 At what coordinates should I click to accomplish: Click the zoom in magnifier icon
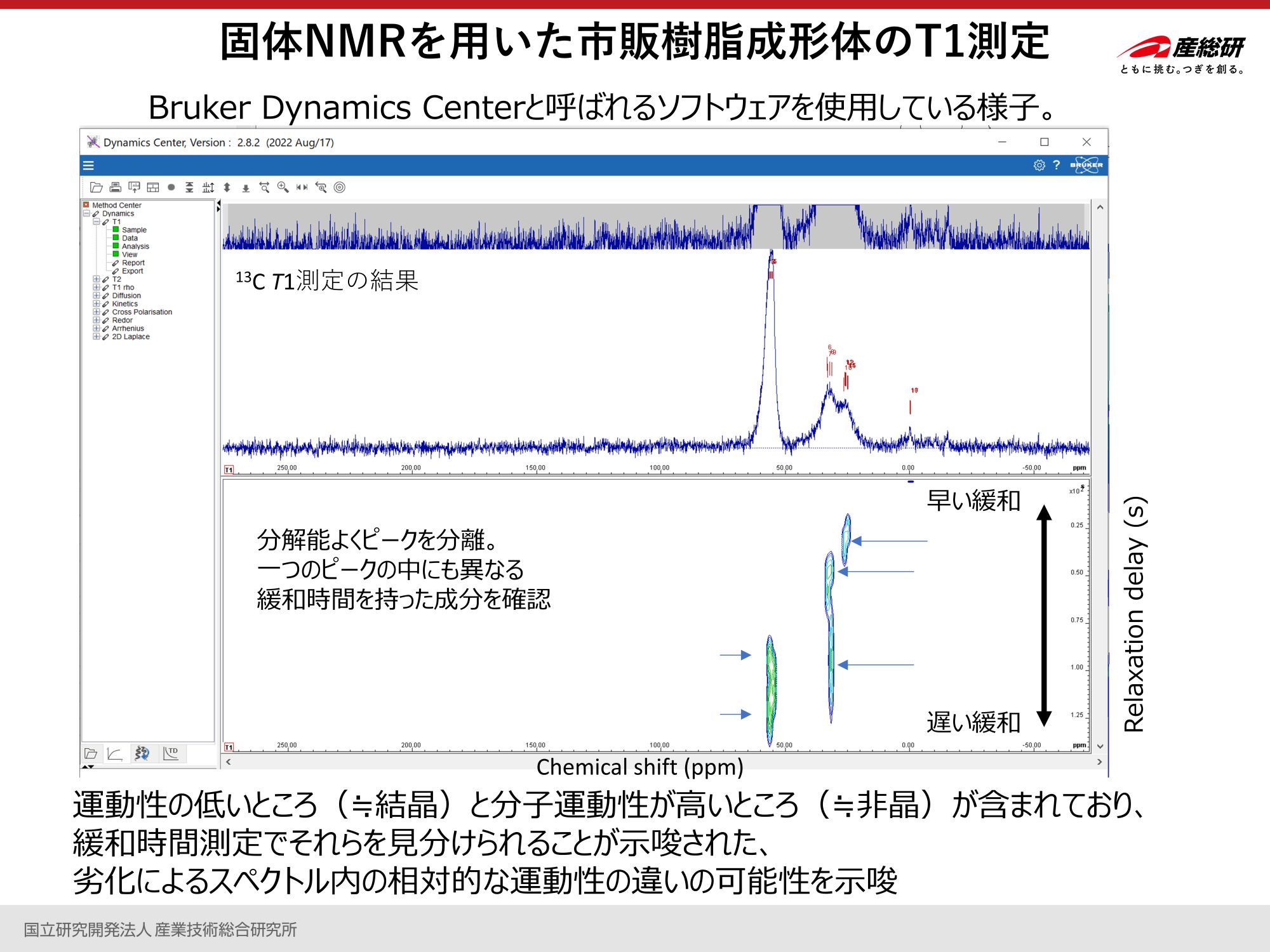[283, 187]
